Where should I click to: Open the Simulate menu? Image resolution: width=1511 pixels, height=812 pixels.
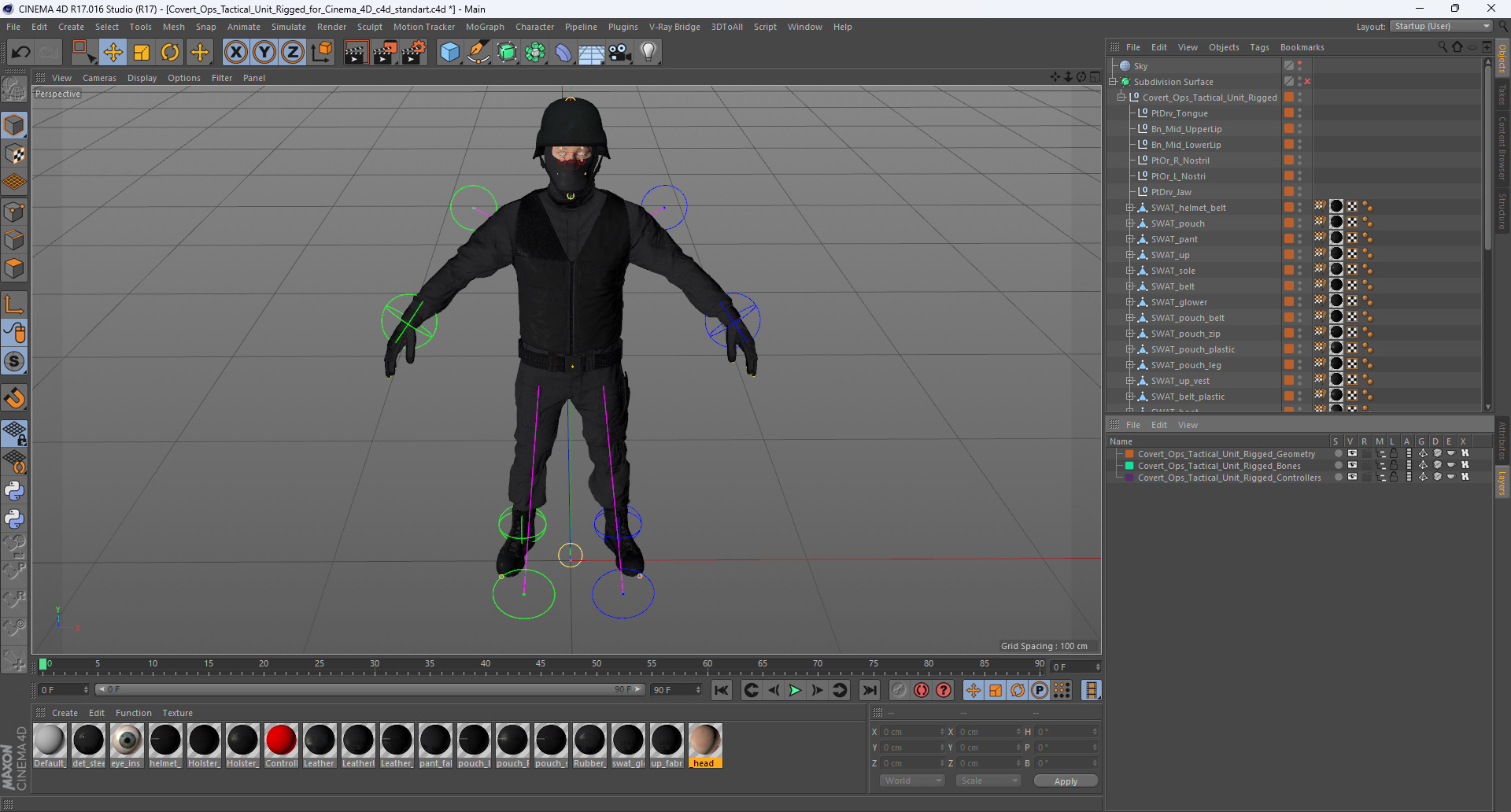click(289, 27)
